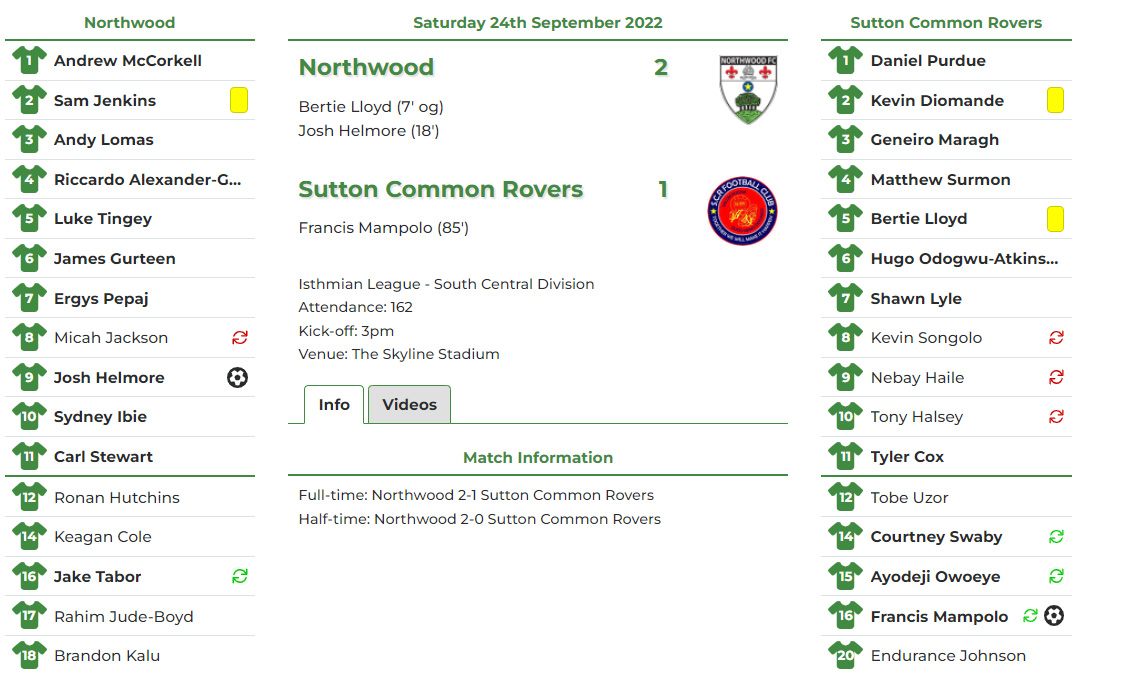The image size is (1139, 692).
Task: Click Sam Jenkins' yellow card icon
Action: 238,100
